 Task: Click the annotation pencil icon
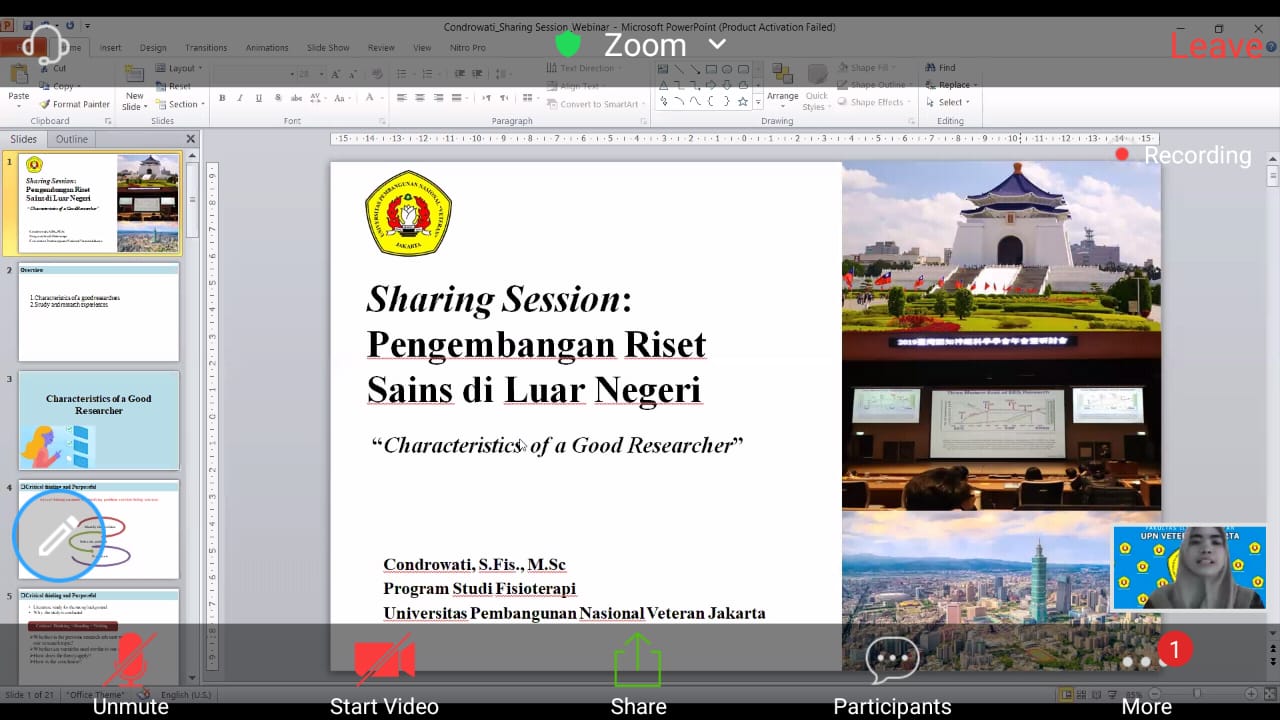pos(58,537)
